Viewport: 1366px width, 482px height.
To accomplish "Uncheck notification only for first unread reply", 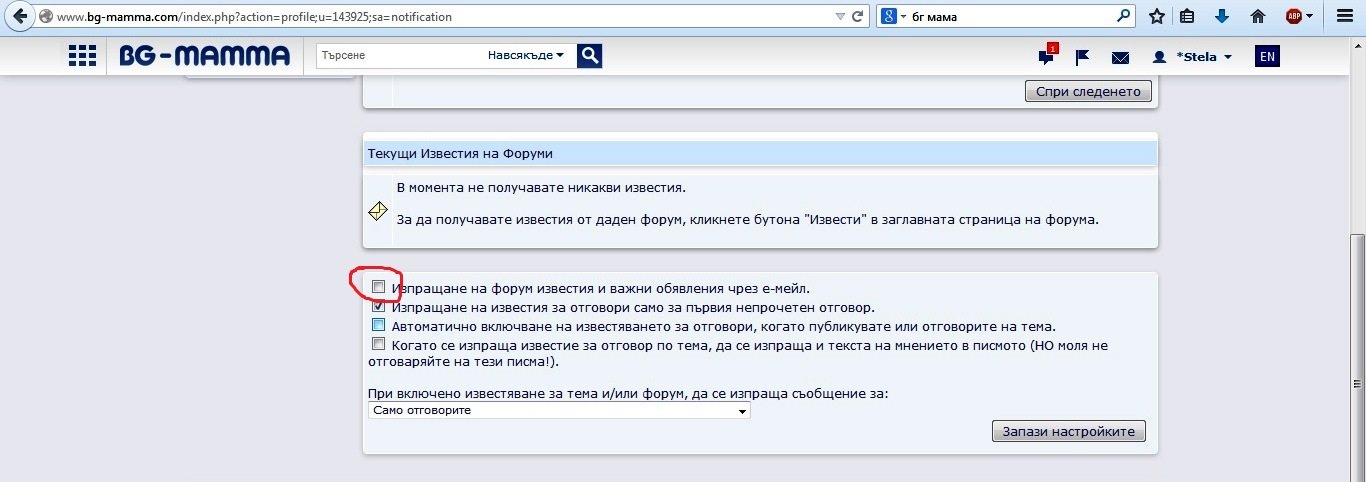I will pyautogui.click(x=378, y=307).
